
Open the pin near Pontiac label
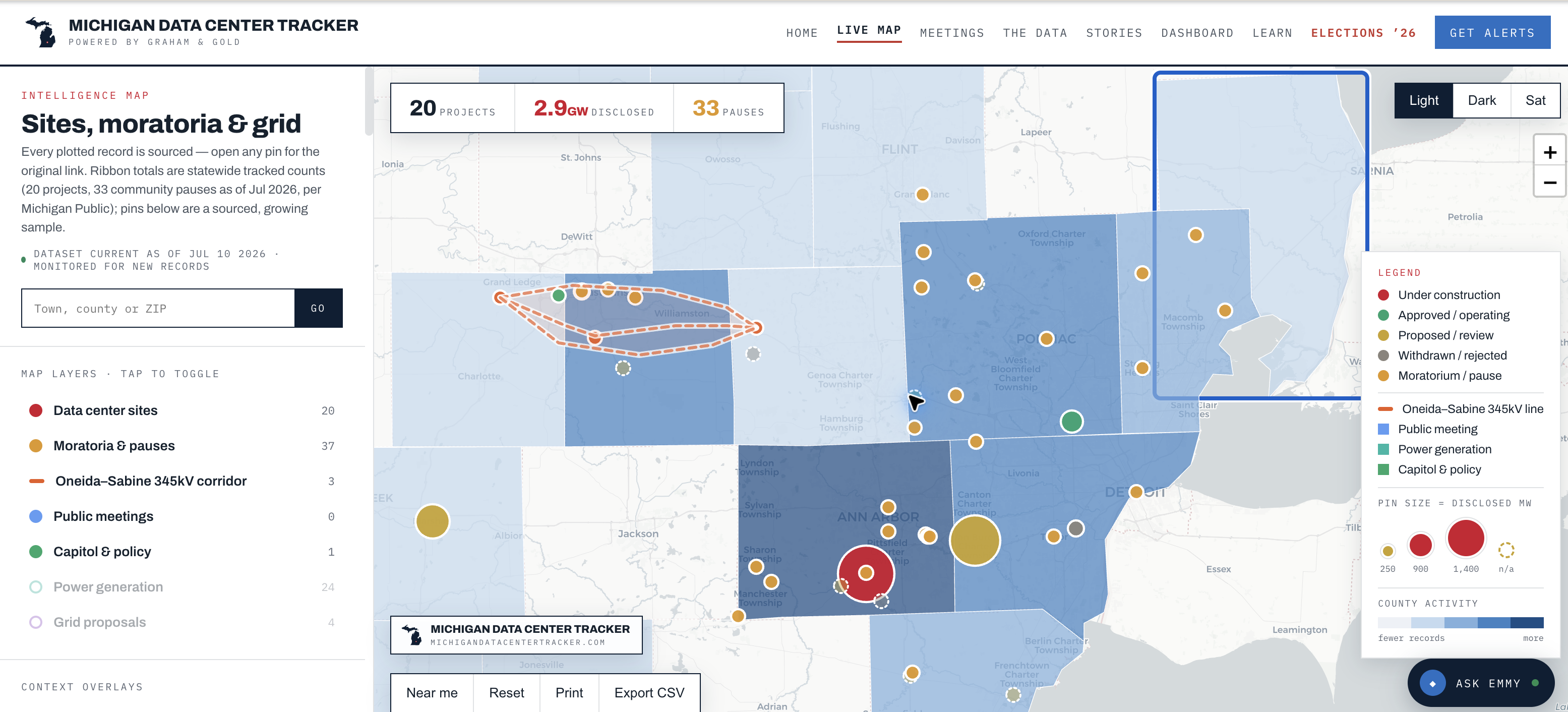[1046, 339]
